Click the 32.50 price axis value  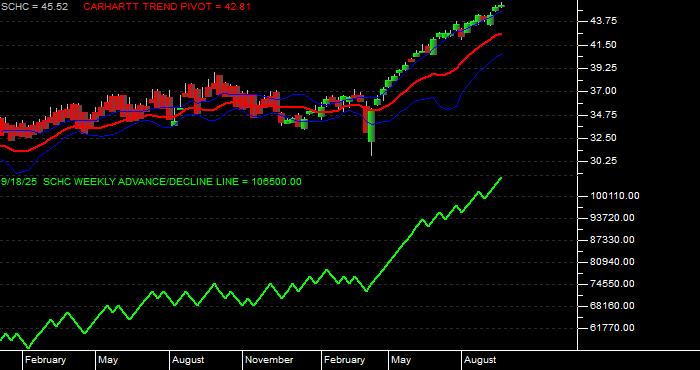click(x=603, y=138)
